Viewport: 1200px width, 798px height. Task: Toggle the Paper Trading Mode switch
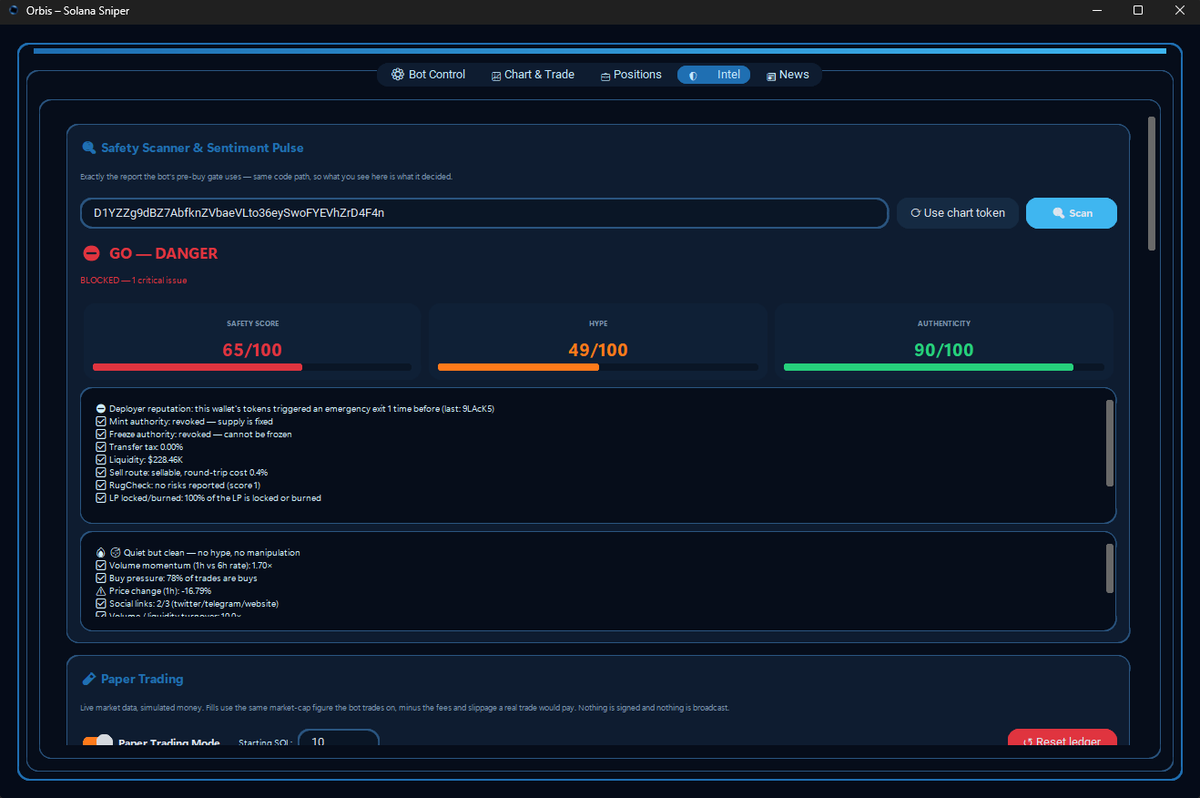pos(97,743)
